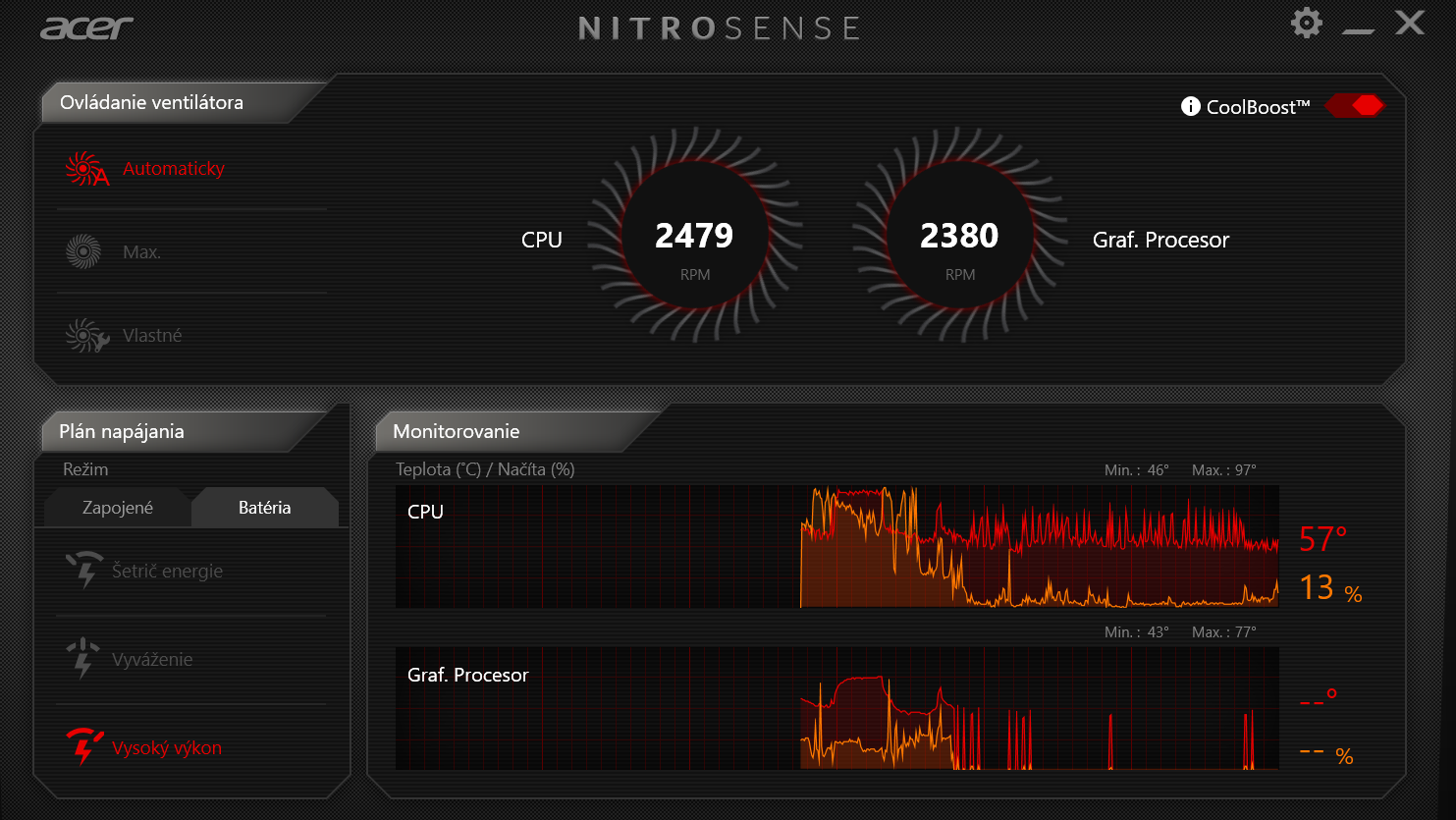
Task: Choose Automaticky fan control label
Action: [x=174, y=169]
